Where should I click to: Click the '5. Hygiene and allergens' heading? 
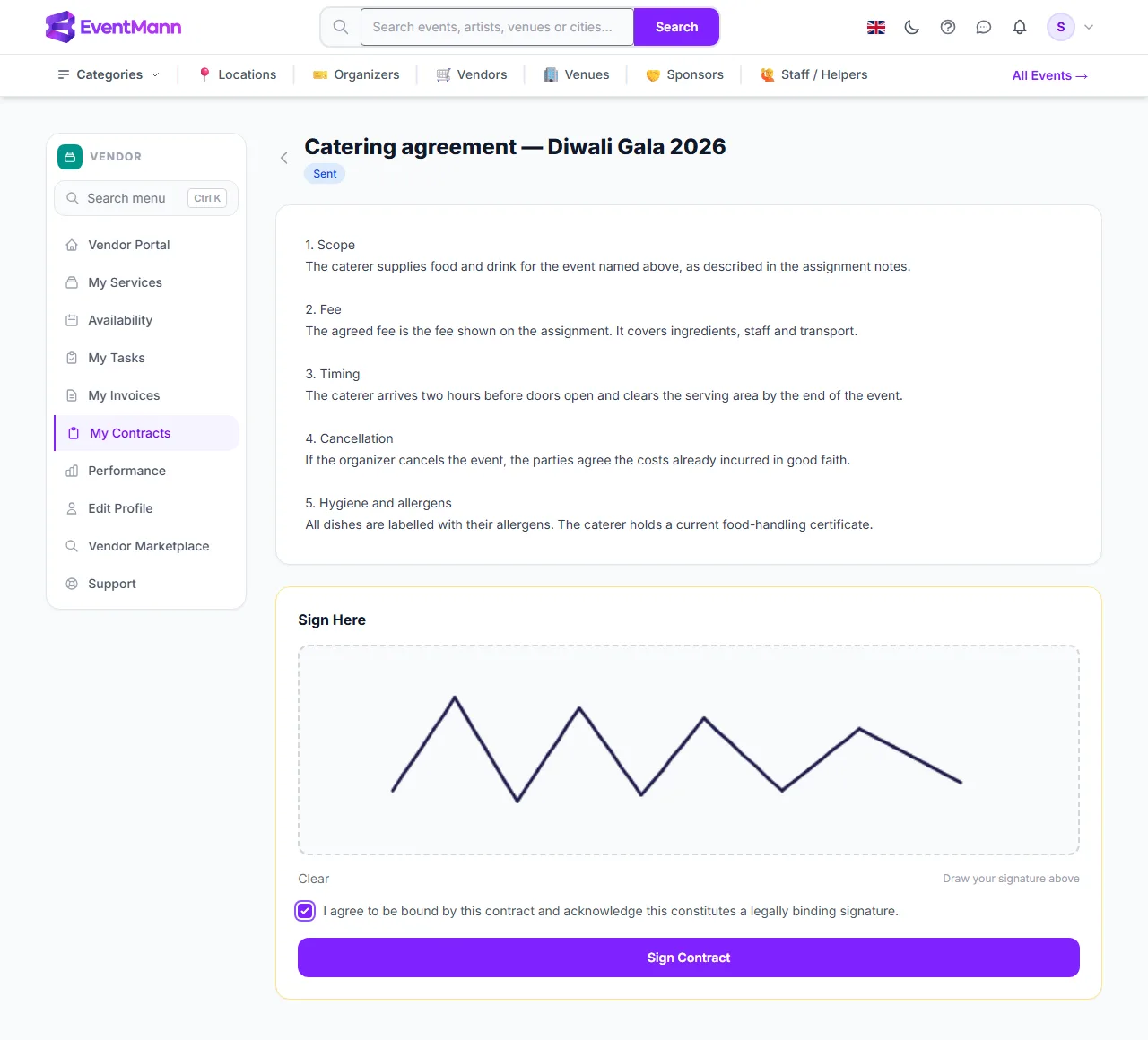coord(378,503)
